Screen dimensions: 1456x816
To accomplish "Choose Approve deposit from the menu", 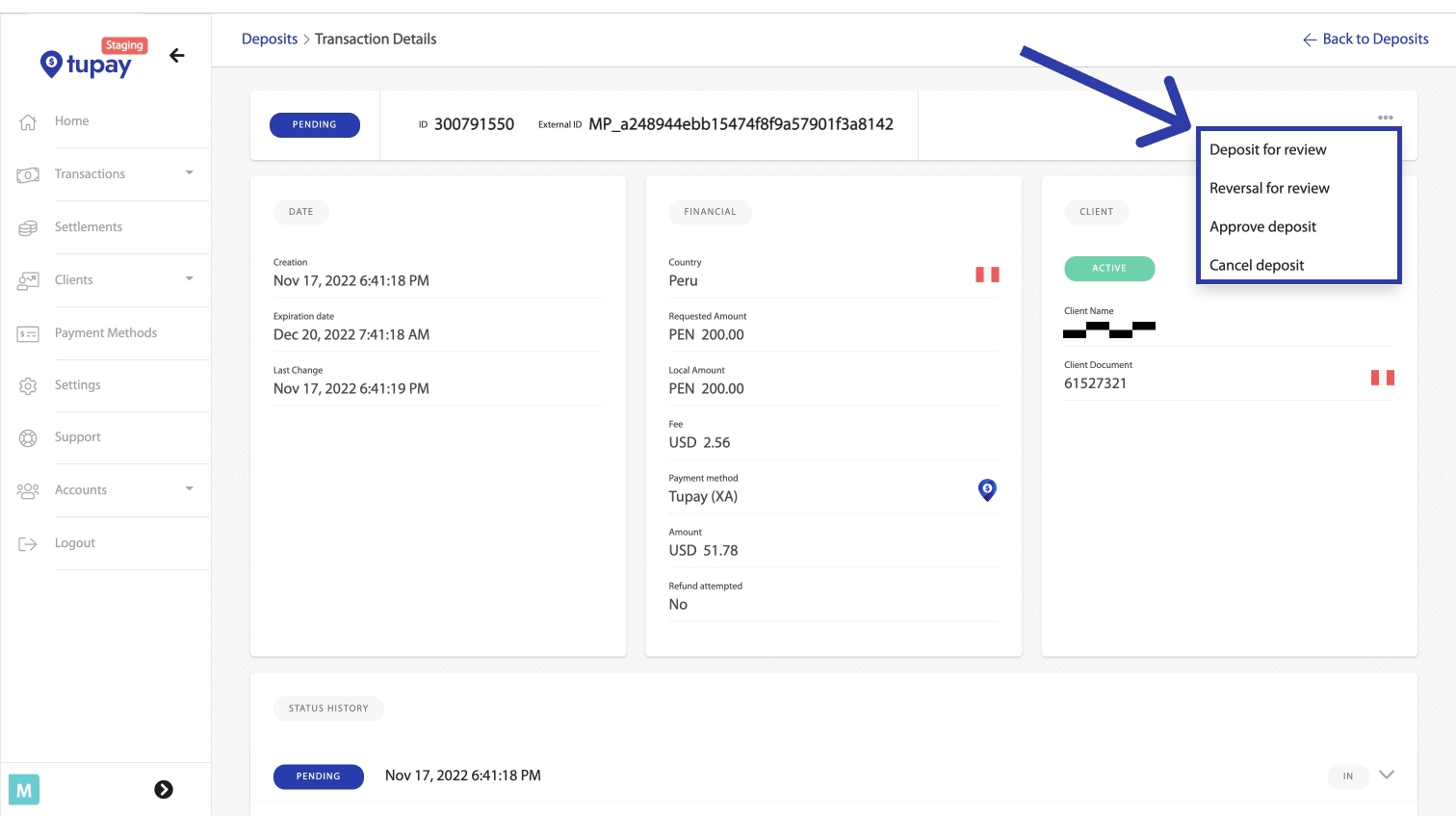I will [x=1262, y=227].
